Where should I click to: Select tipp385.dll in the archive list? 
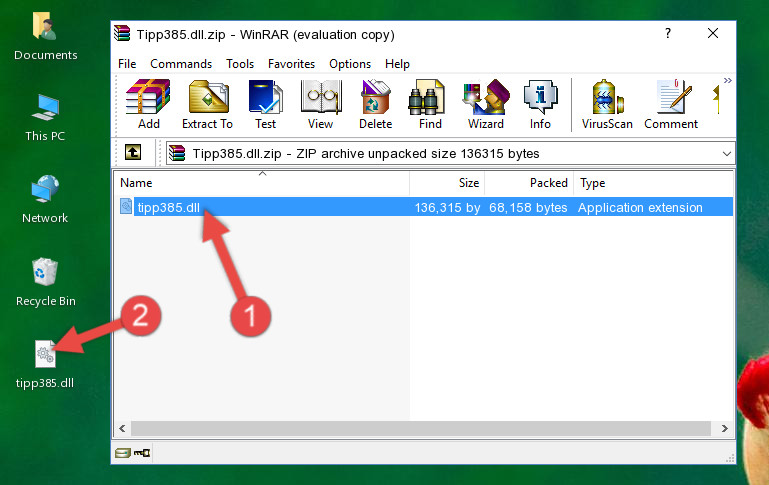pos(168,207)
